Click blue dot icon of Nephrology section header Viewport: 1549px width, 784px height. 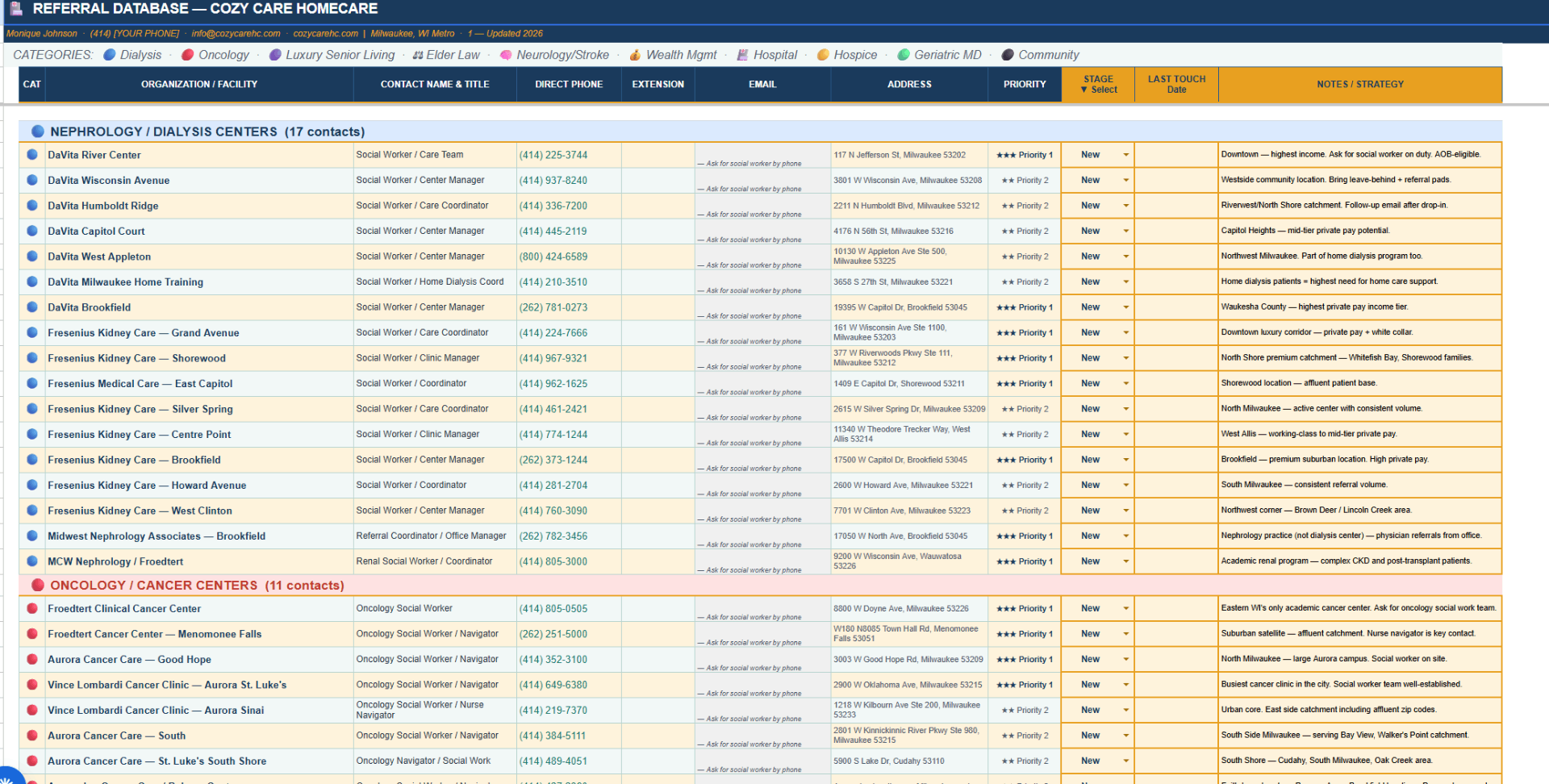click(38, 131)
